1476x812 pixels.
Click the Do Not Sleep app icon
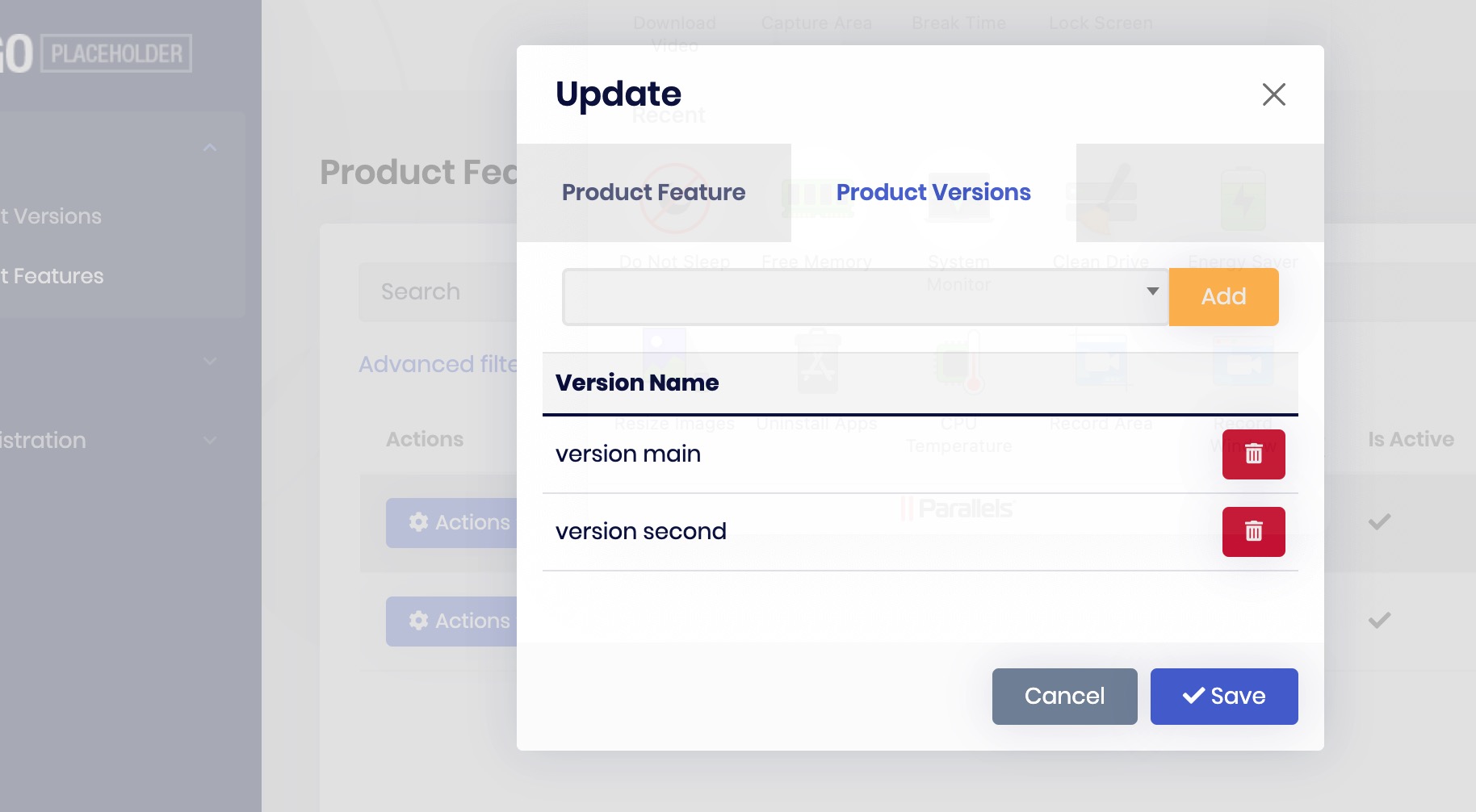tap(675, 199)
